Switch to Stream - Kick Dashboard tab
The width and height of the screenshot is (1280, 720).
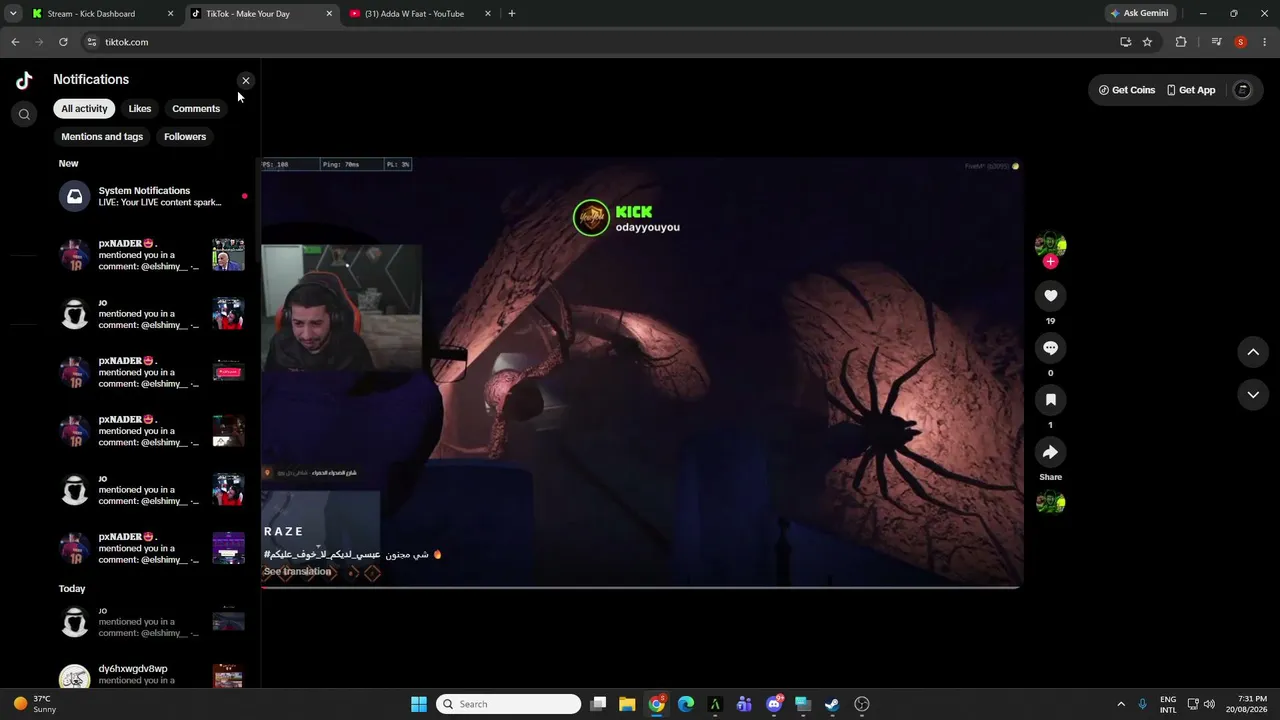(x=100, y=14)
